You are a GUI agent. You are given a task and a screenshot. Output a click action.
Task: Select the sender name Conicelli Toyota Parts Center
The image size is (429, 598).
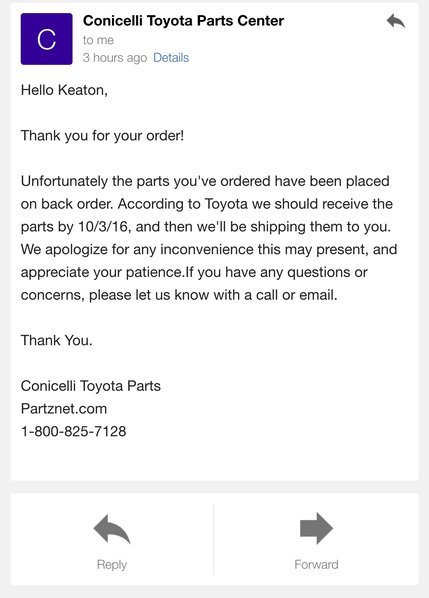click(x=183, y=21)
